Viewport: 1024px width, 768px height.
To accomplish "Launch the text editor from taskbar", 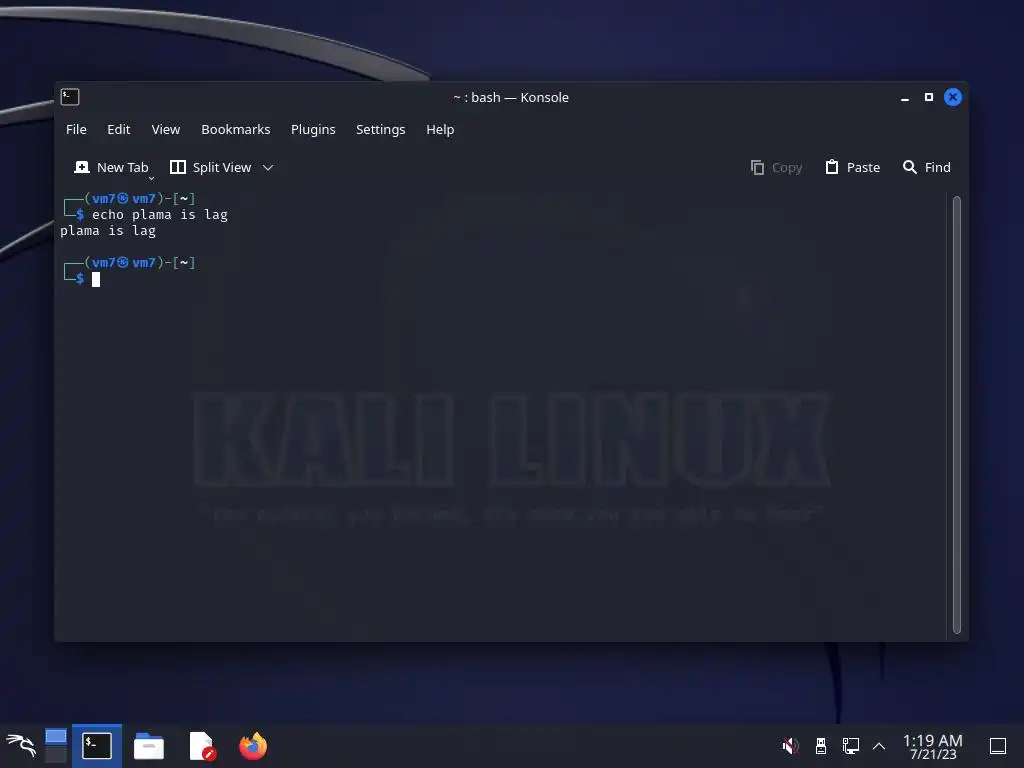I will [202, 746].
